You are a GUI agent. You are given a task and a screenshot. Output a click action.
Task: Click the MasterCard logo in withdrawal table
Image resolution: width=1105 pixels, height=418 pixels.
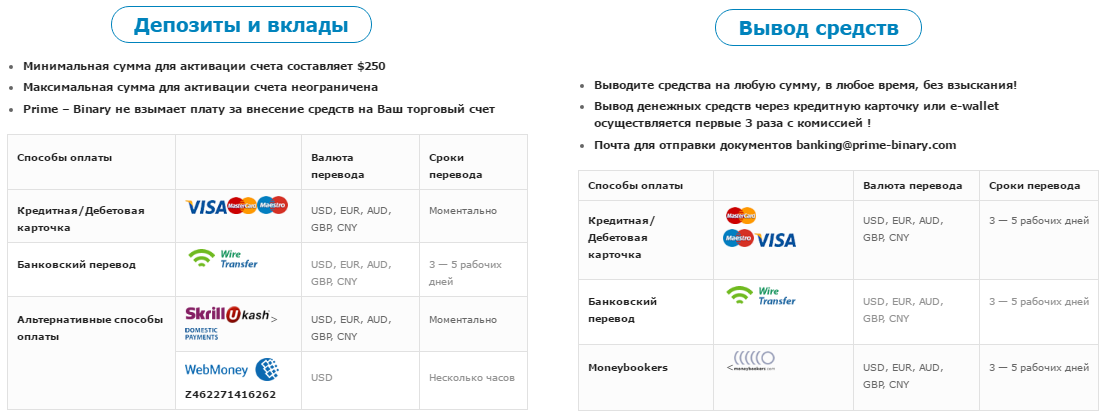pos(741,214)
